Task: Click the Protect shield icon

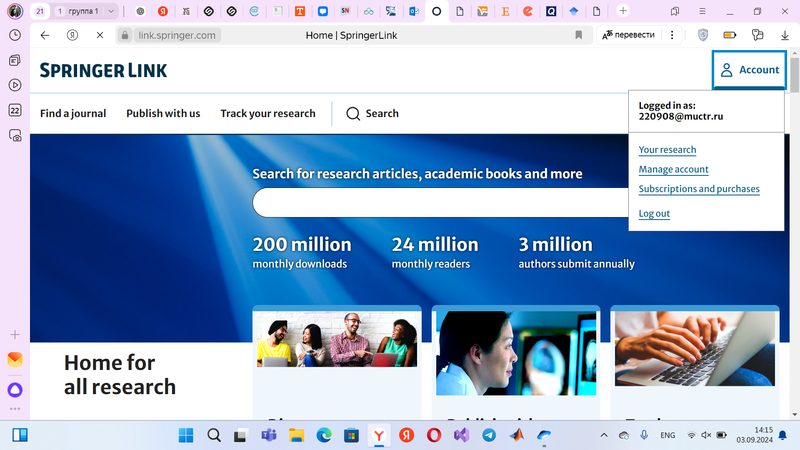Action: click(703, 35)
